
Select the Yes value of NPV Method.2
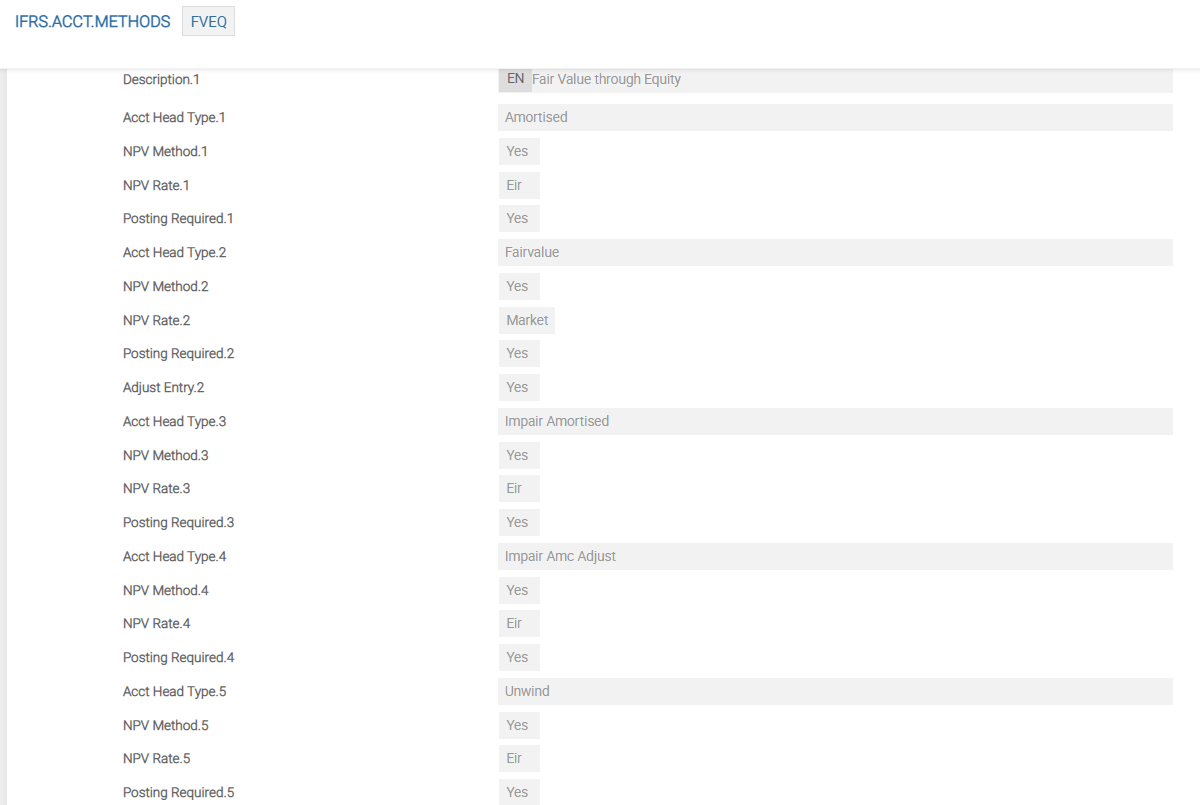[518, 286]
